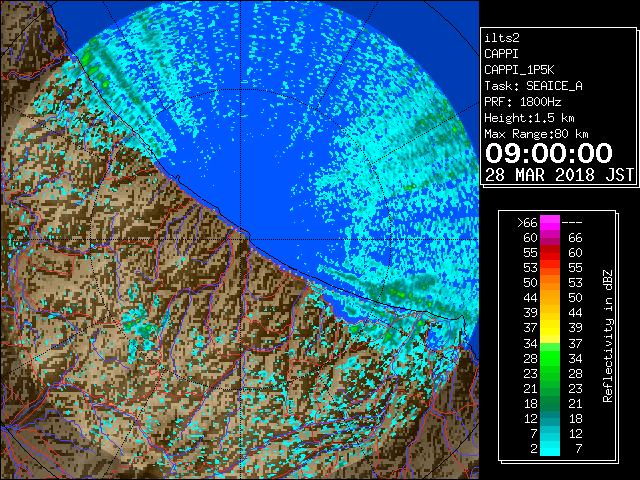This screenshot has height=480, width=640.
Task: Click the orange 44–50 dBZ legend swatch
Action: tap(550, 298)
